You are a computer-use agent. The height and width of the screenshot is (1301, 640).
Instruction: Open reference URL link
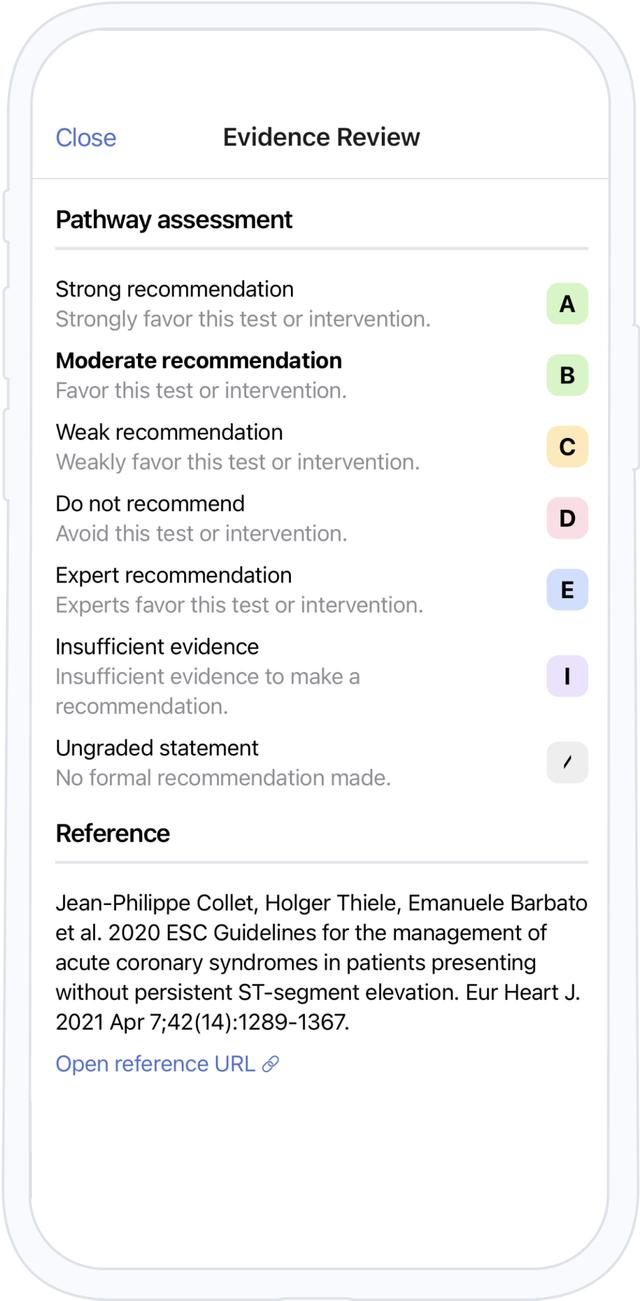tap(155, 1064)
